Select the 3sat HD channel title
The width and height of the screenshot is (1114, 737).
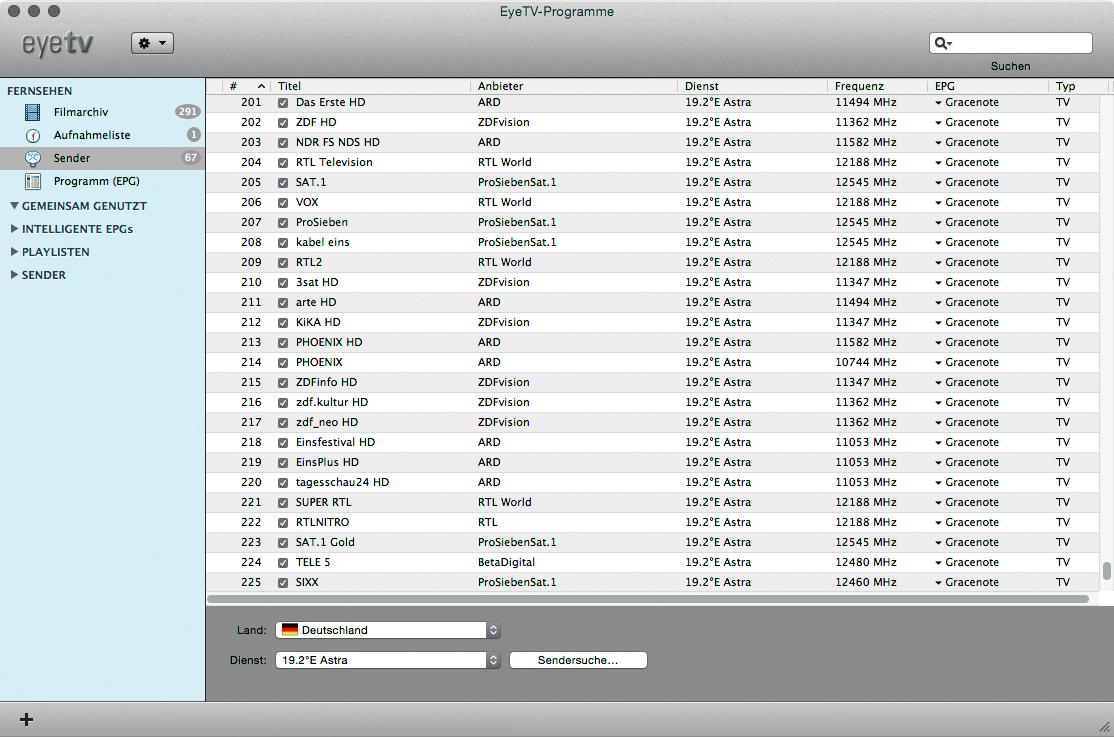tap(317, 282)
